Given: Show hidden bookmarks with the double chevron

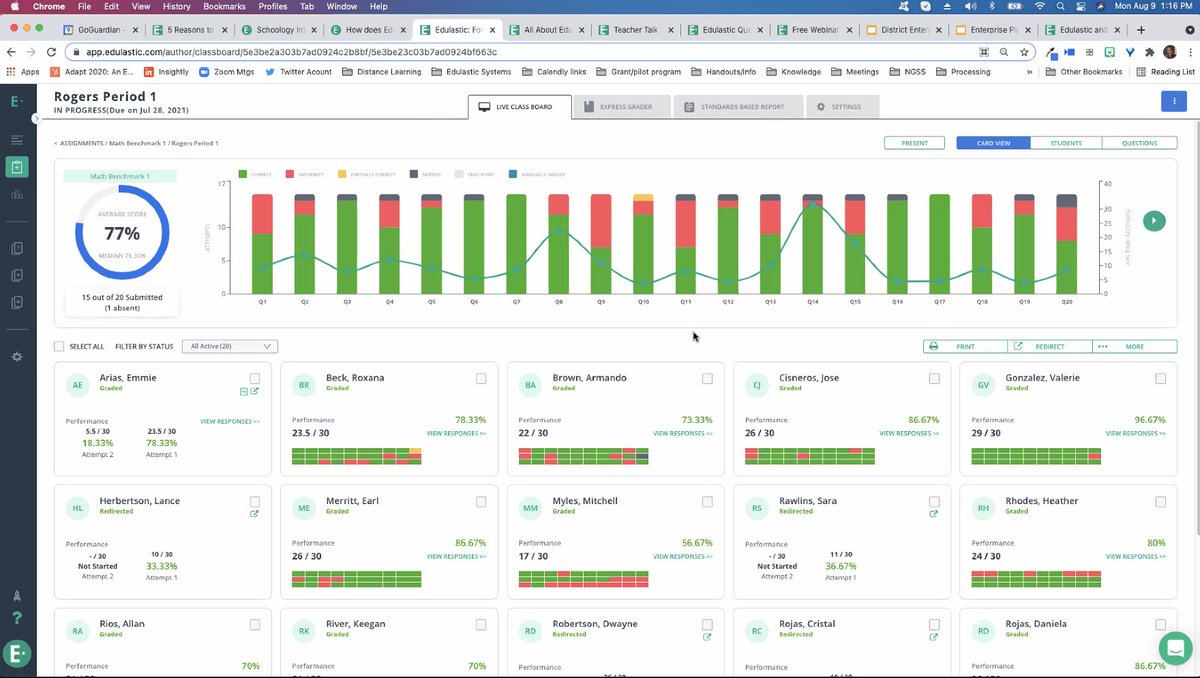Looking at the screenshot, I should (1029, 72).
